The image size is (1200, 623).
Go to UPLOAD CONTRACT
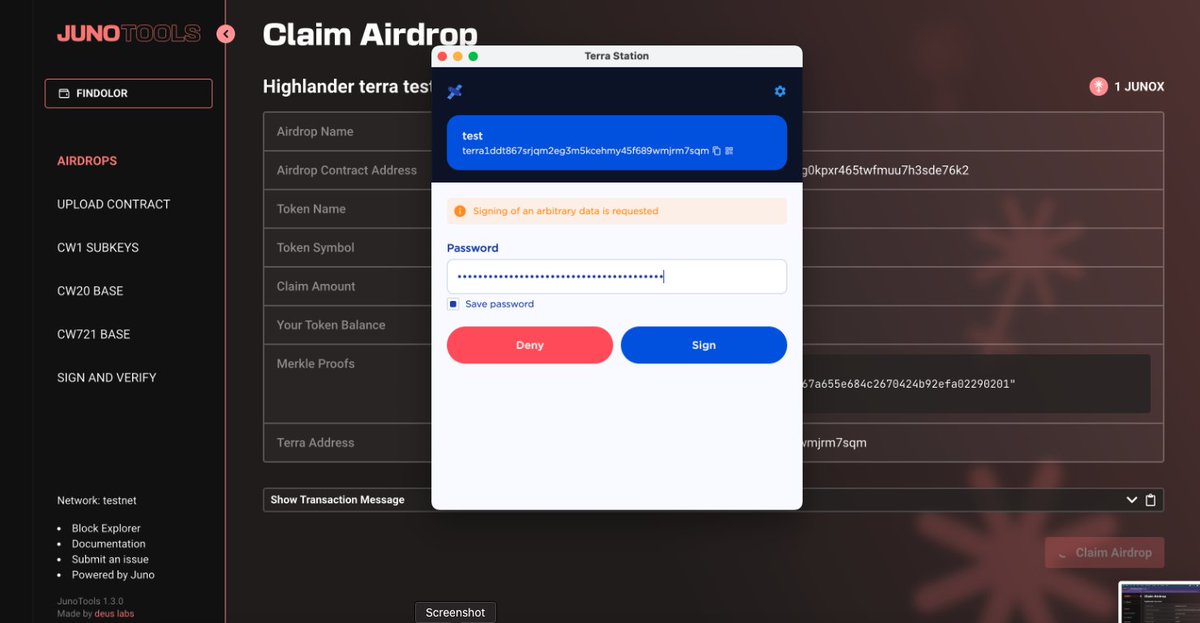pos(114,204)
